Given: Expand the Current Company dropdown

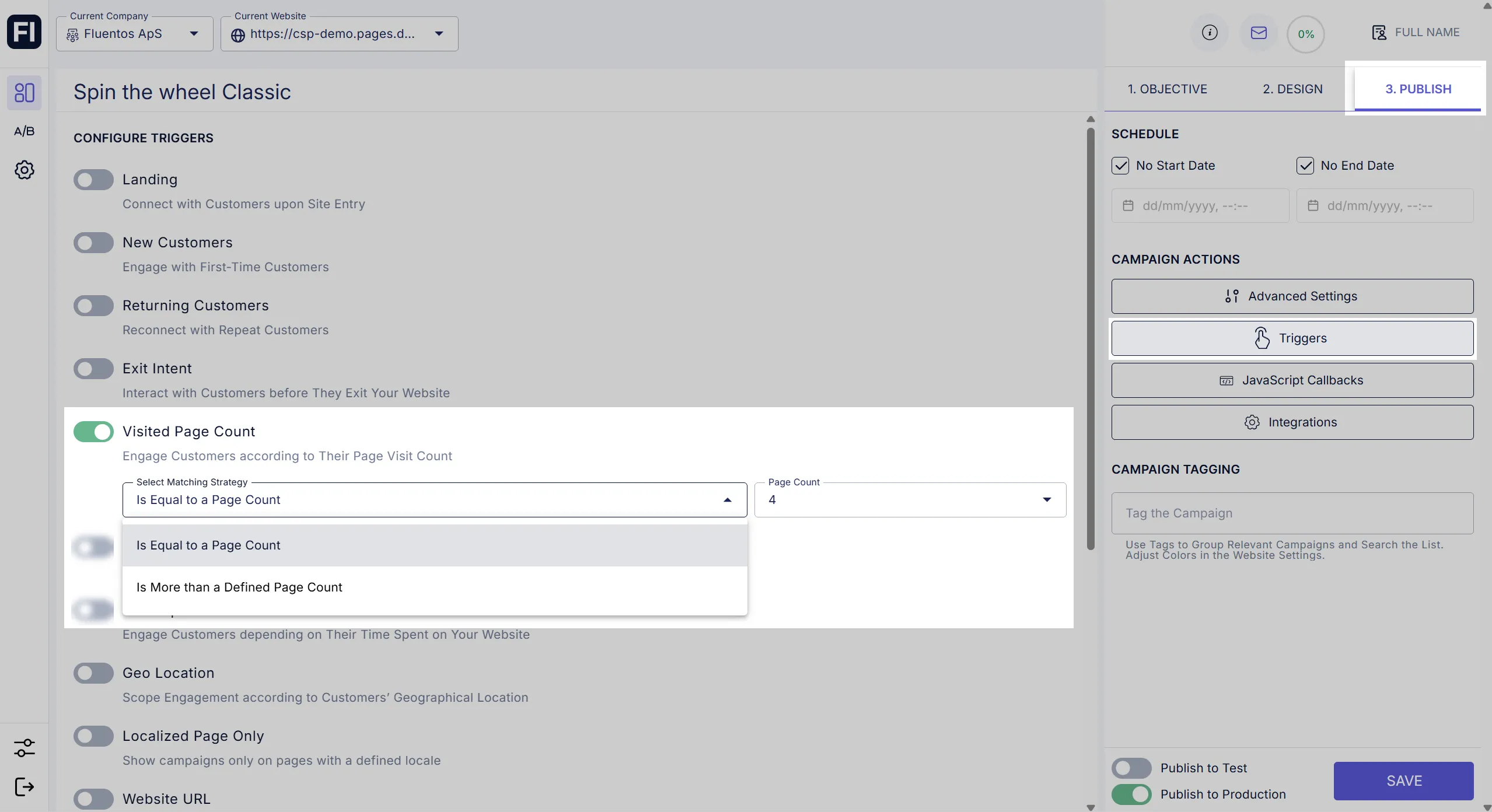Looking at the screenshot, I should point(135,34).
